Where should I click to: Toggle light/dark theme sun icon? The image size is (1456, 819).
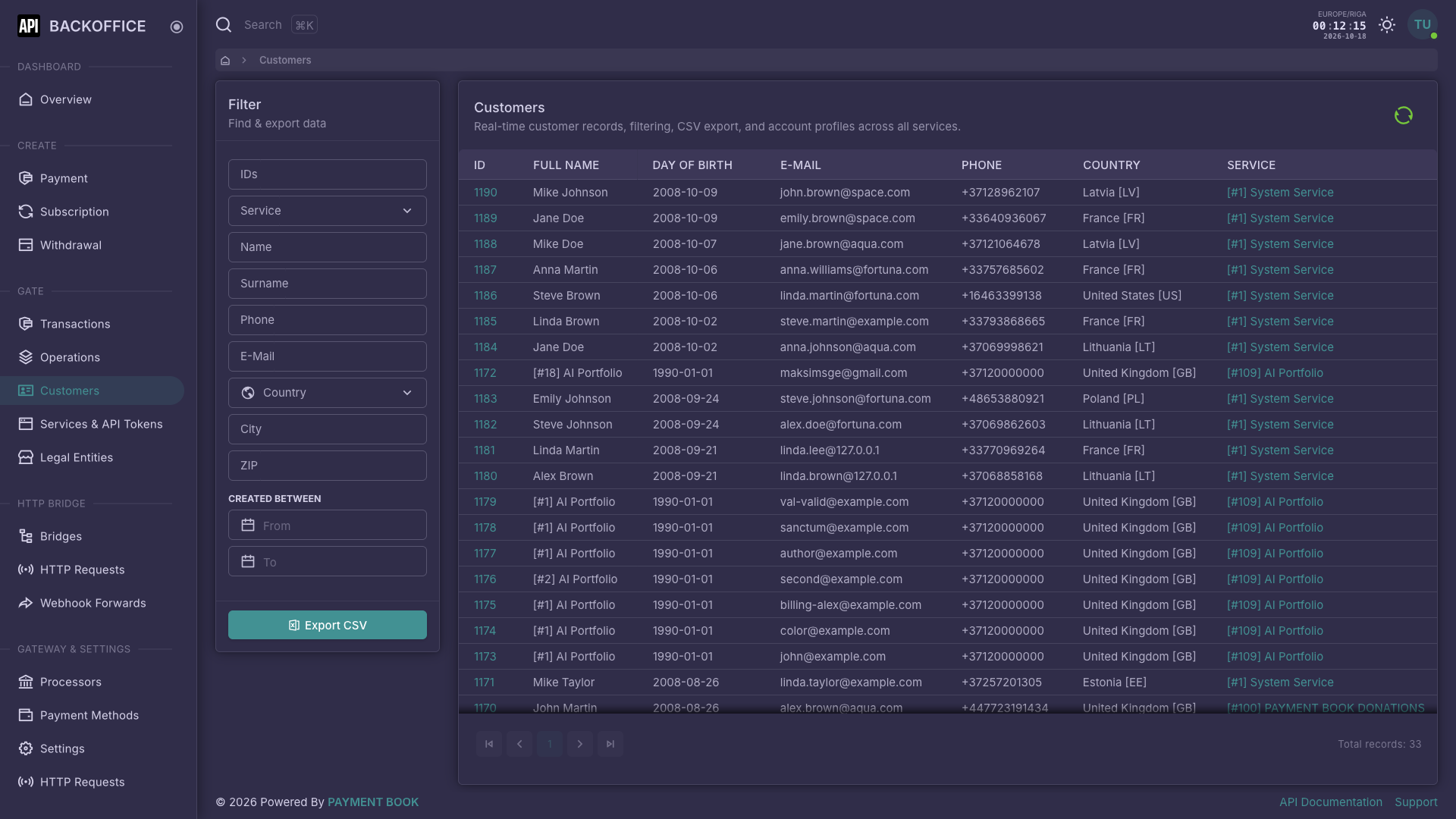pos(1387,25)
